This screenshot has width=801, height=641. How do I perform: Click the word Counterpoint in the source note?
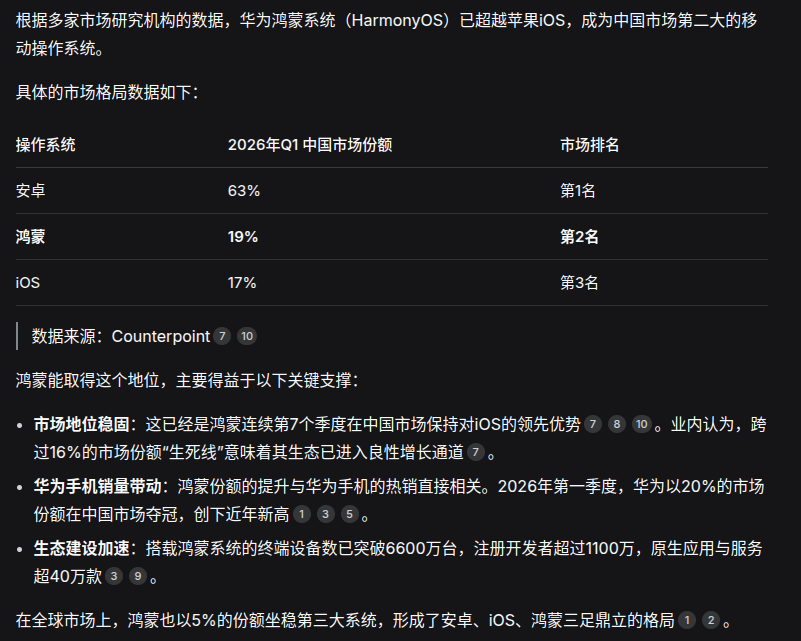(161, 336)
